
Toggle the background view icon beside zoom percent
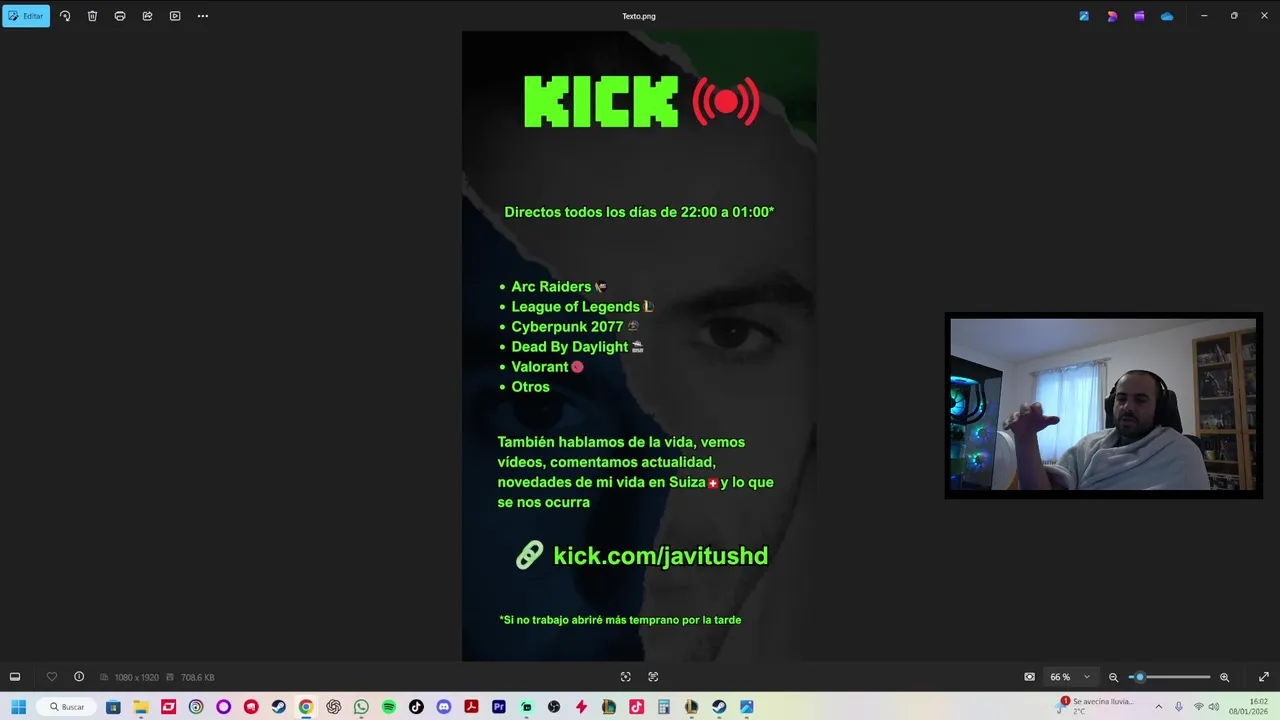click(1030, 677)
